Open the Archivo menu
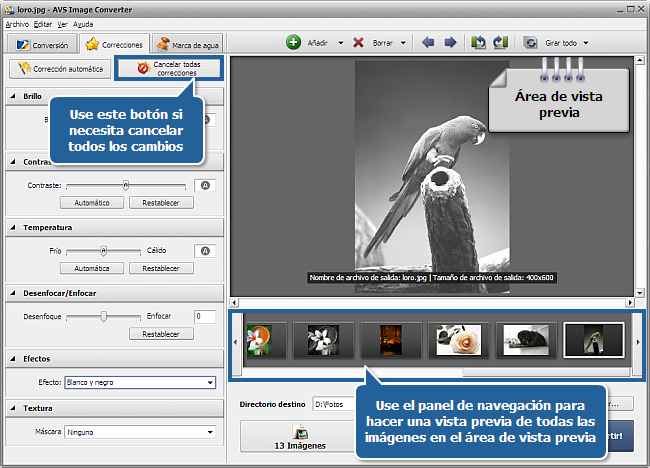 [17, 23]
